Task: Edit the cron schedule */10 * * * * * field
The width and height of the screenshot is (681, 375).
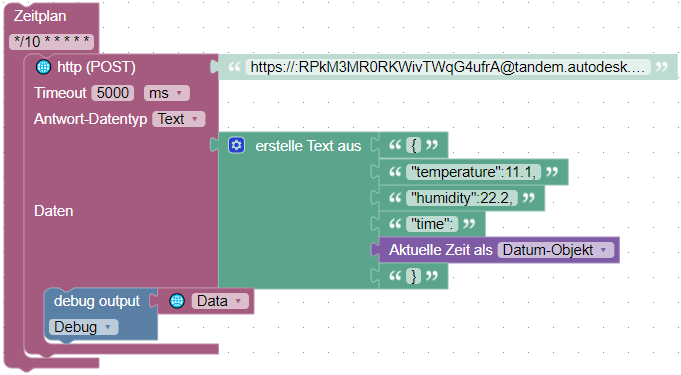Action: 51,42
